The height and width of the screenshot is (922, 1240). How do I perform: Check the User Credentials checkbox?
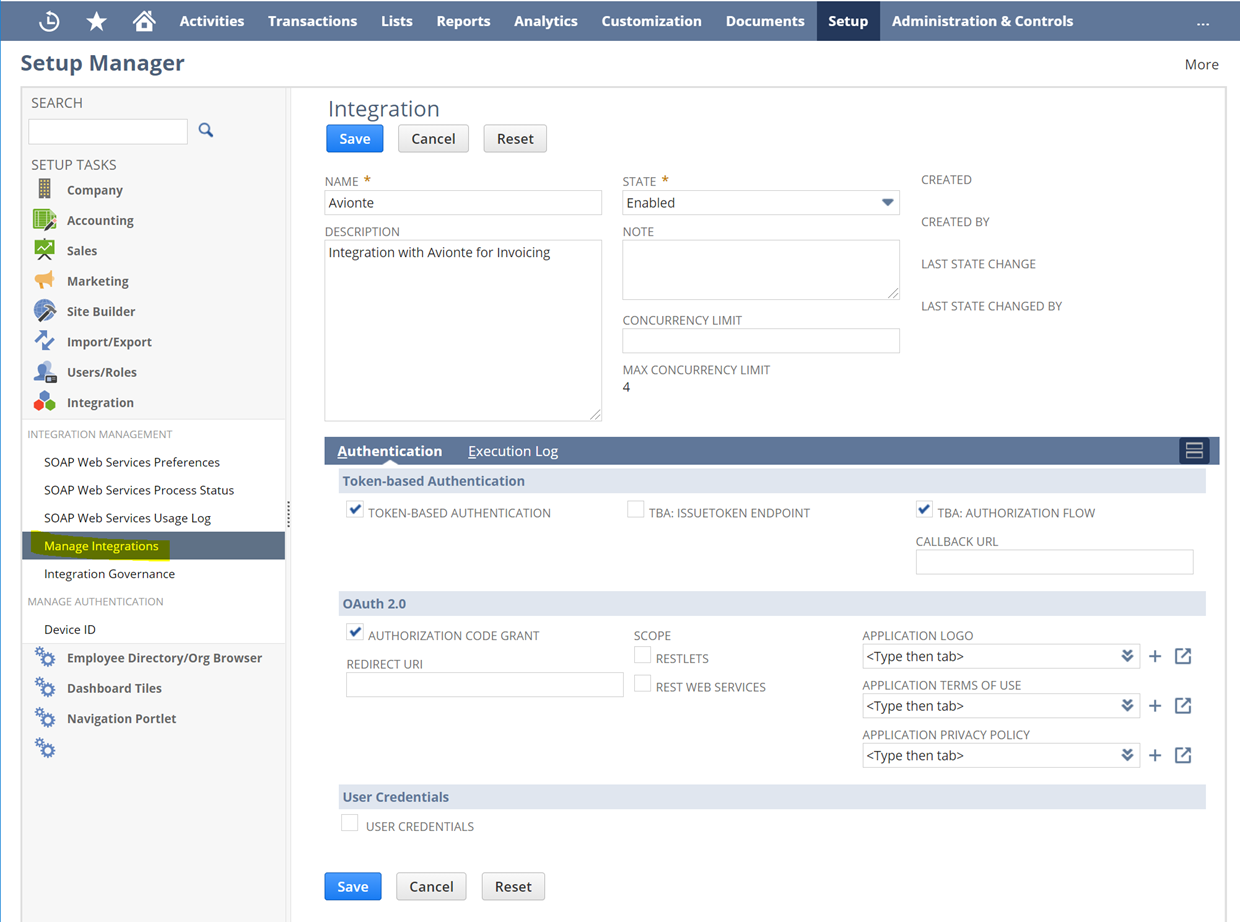click(x=349, y=824)
